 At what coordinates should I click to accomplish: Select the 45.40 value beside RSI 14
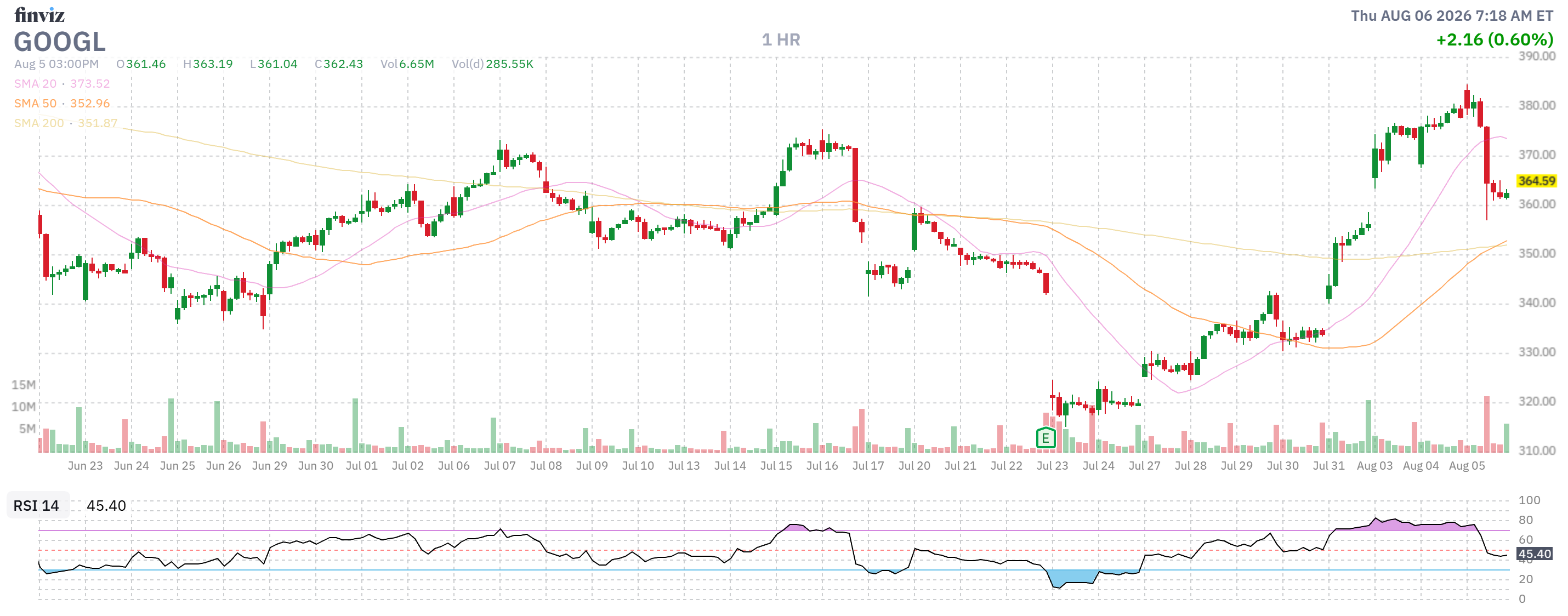106,506
